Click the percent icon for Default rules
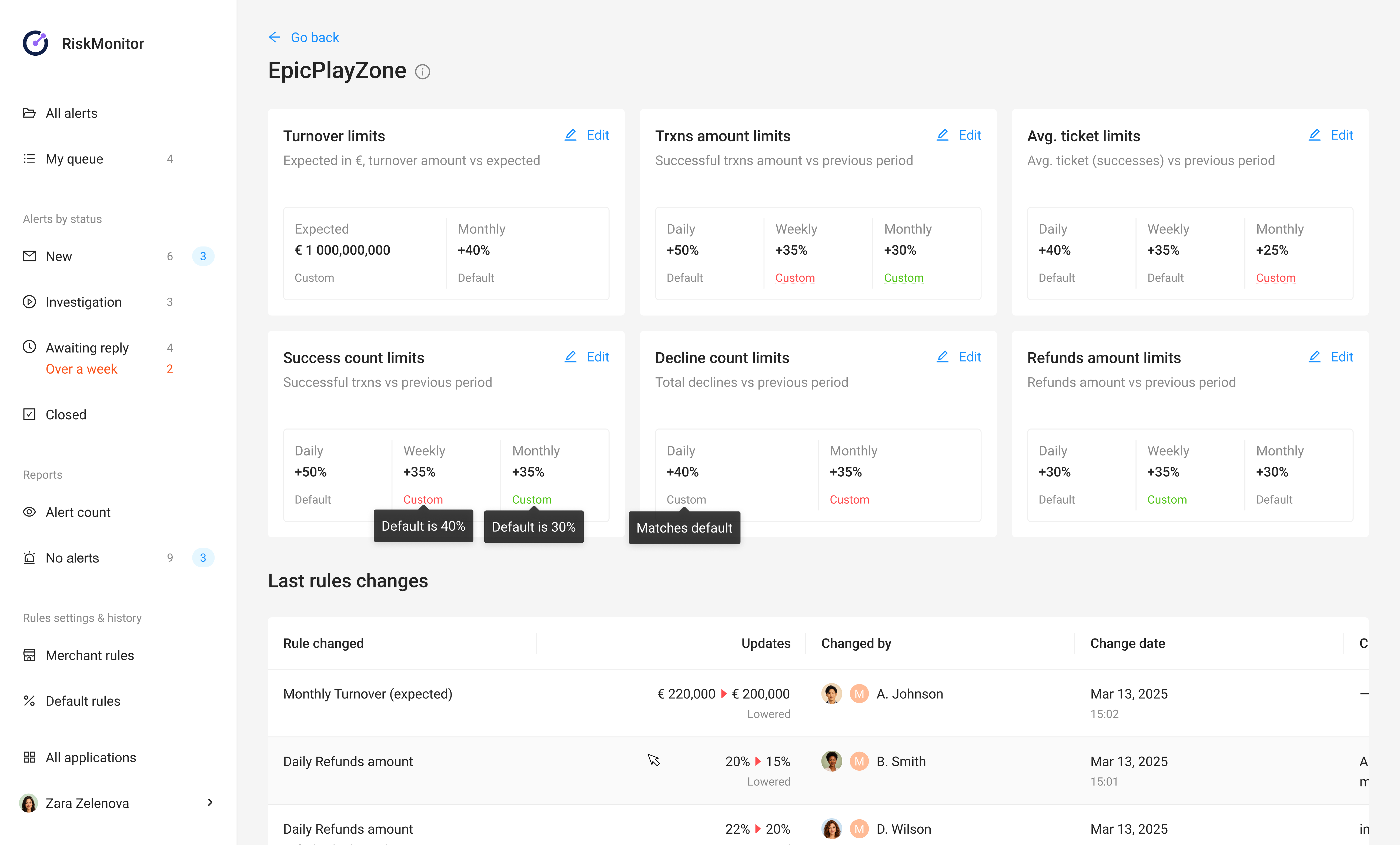 [x=29, y=701]
